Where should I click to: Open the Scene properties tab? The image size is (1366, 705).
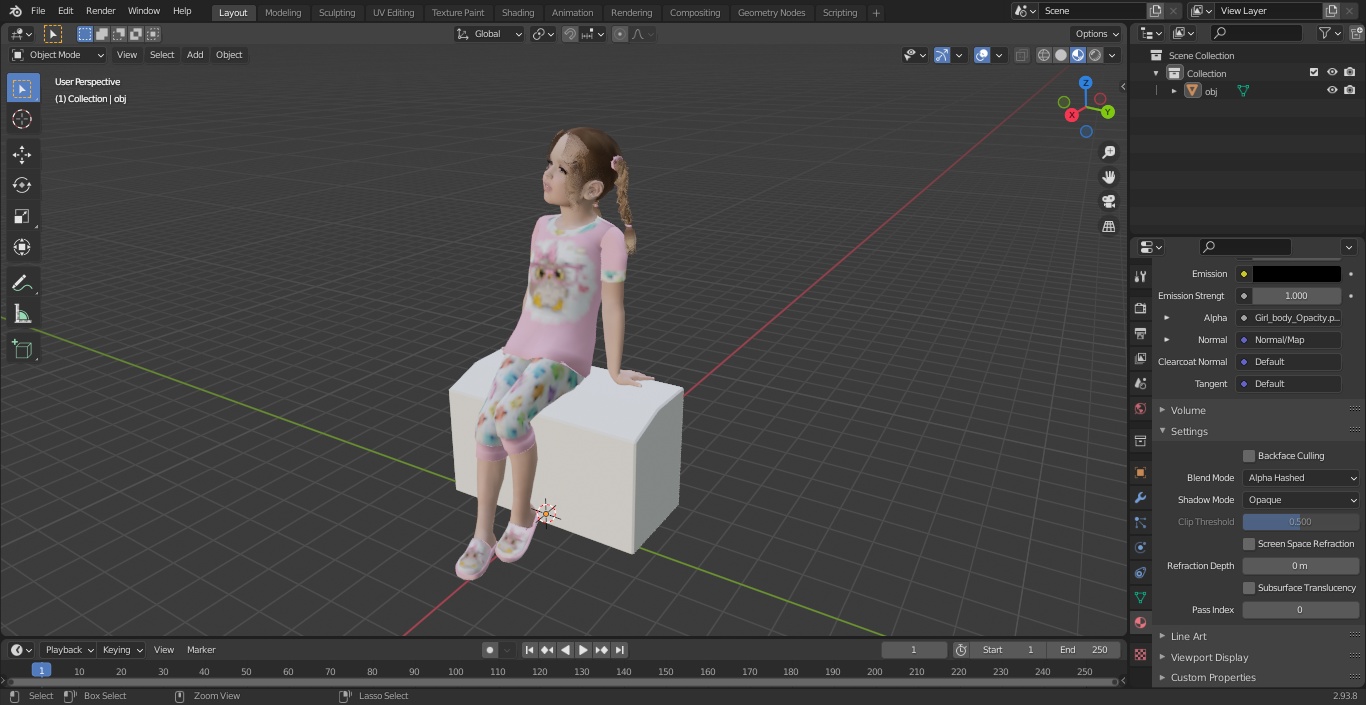point(1140,383)
